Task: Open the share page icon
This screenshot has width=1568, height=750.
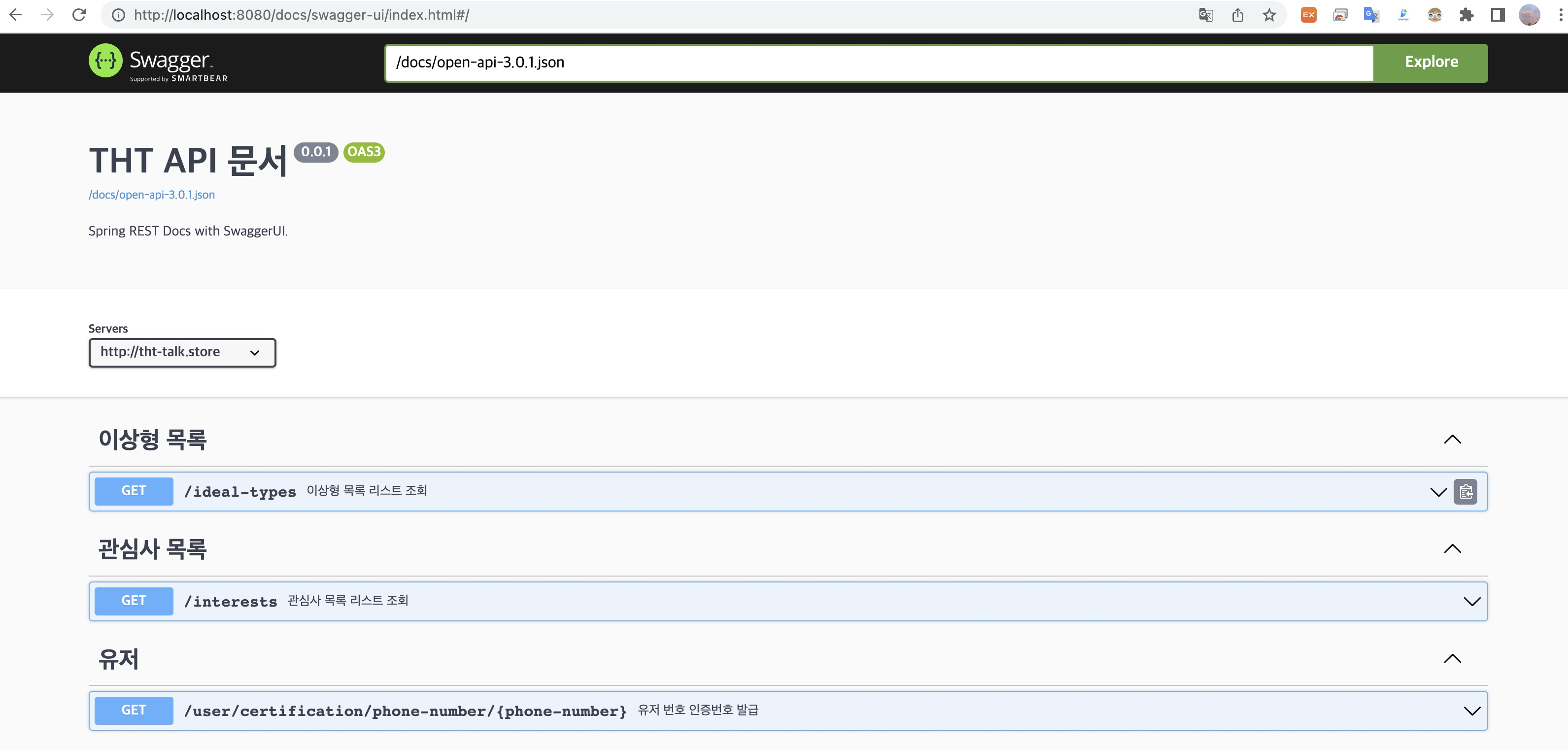Action: click(1237, 15)
